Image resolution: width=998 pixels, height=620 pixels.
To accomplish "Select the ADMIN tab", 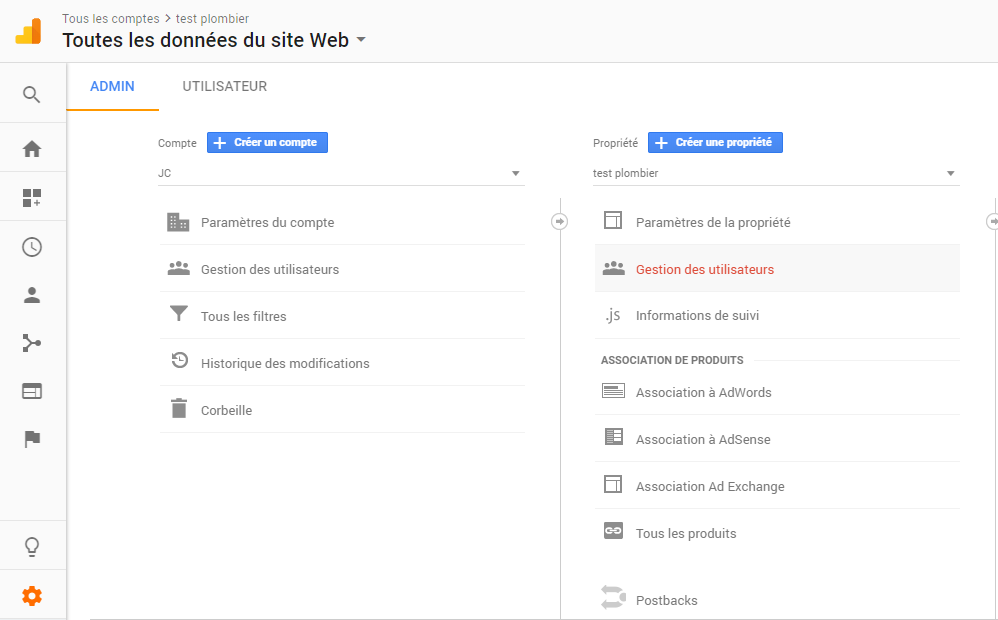I will (112, 87).
